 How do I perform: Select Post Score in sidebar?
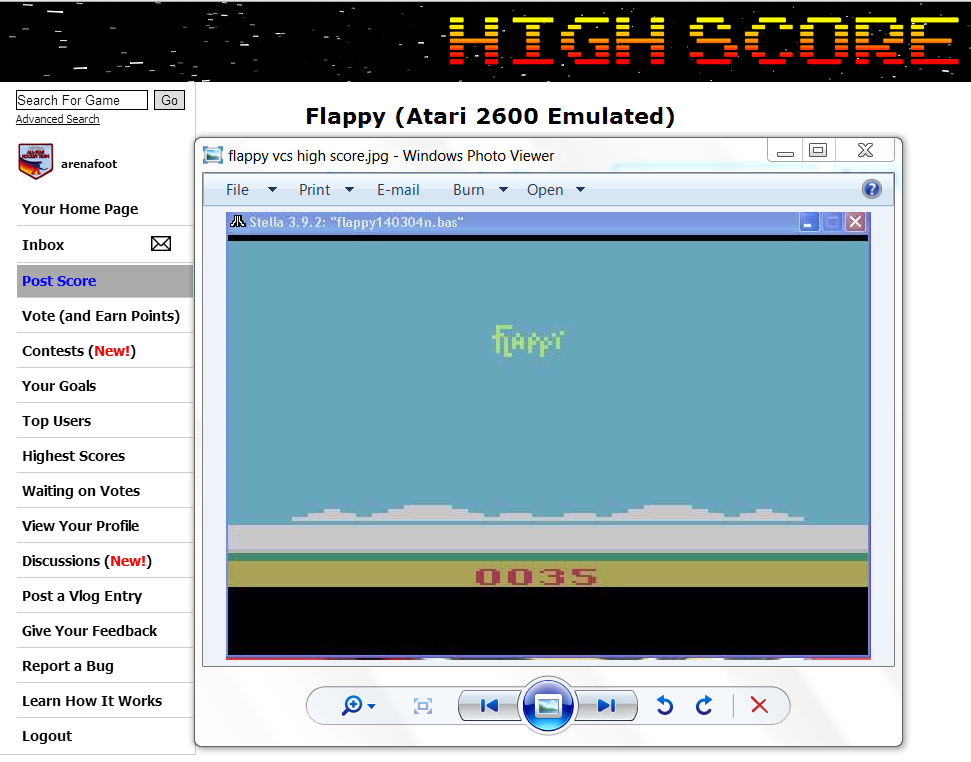(59, 281)
